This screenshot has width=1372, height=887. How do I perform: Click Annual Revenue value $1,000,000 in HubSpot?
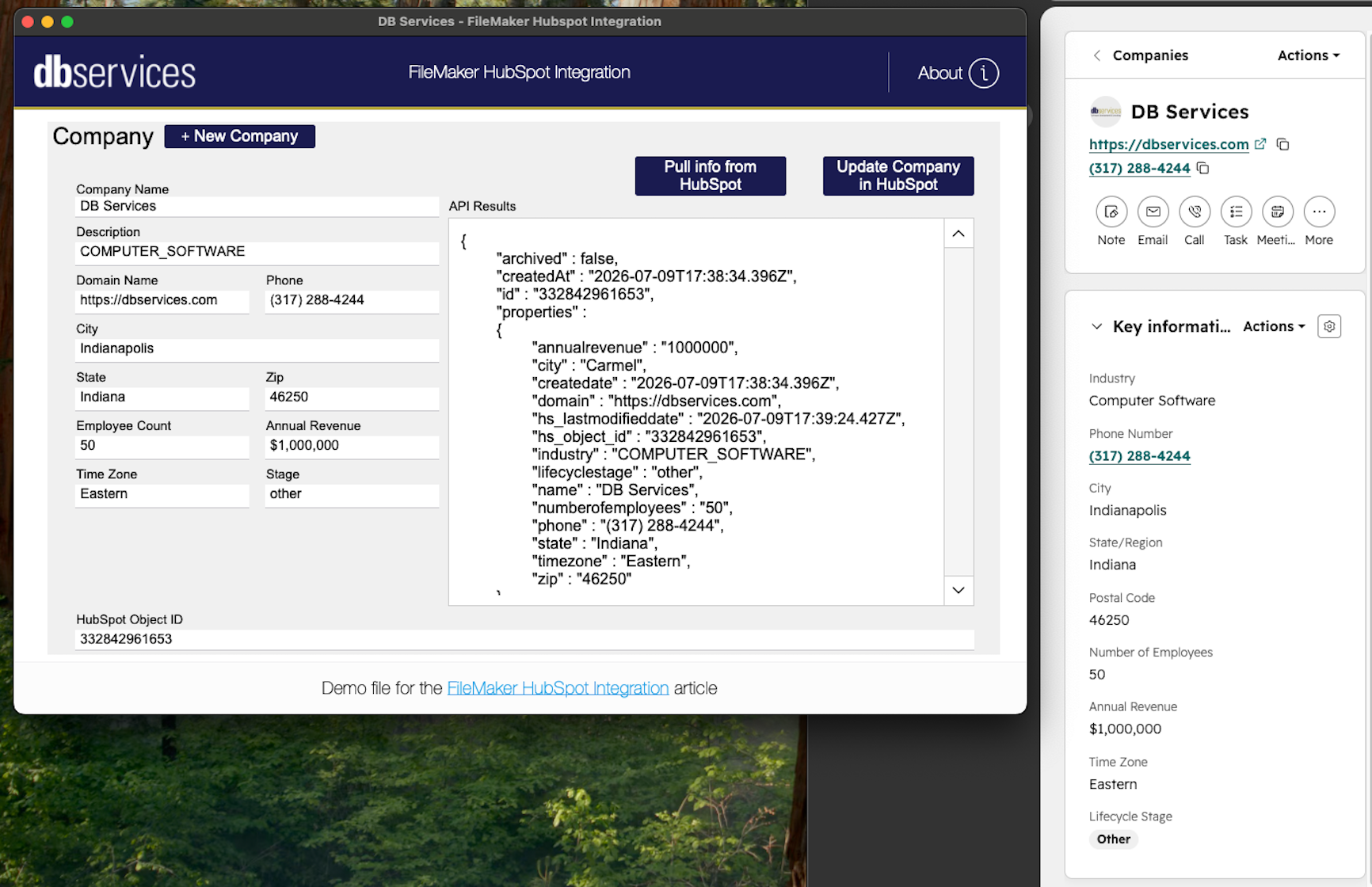click(1125, 729)
